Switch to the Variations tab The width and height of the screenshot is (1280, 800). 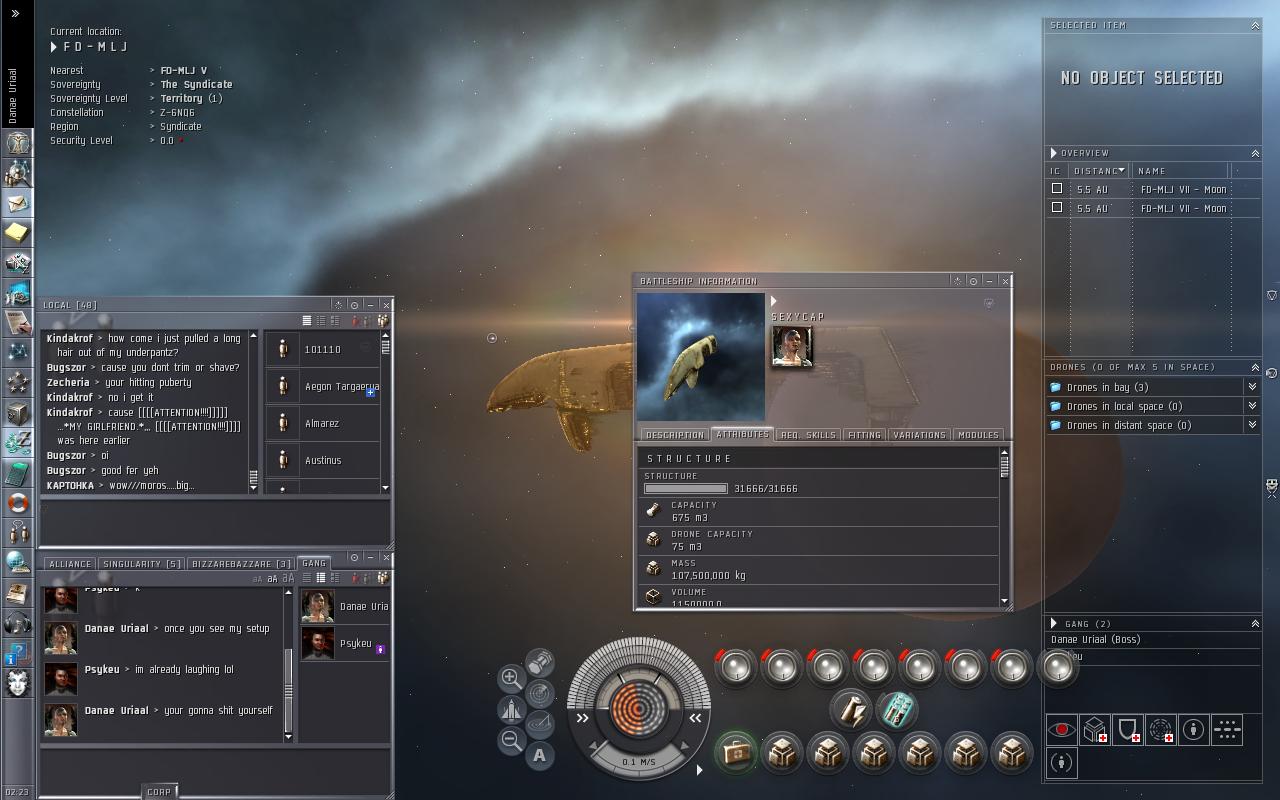[x=919, y=435]
